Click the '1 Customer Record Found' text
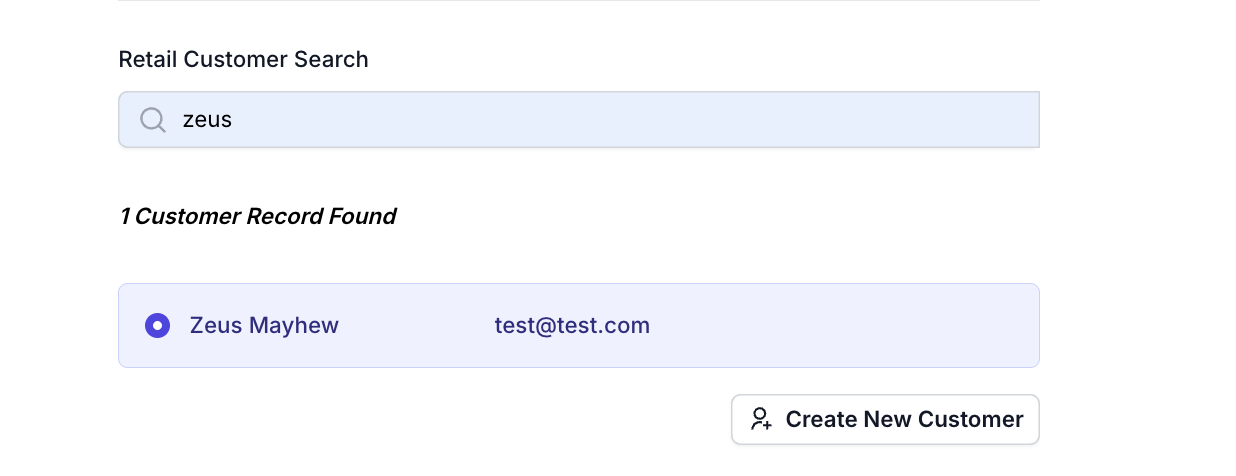This screenshot has width=1236, height=476. (258, 216)
